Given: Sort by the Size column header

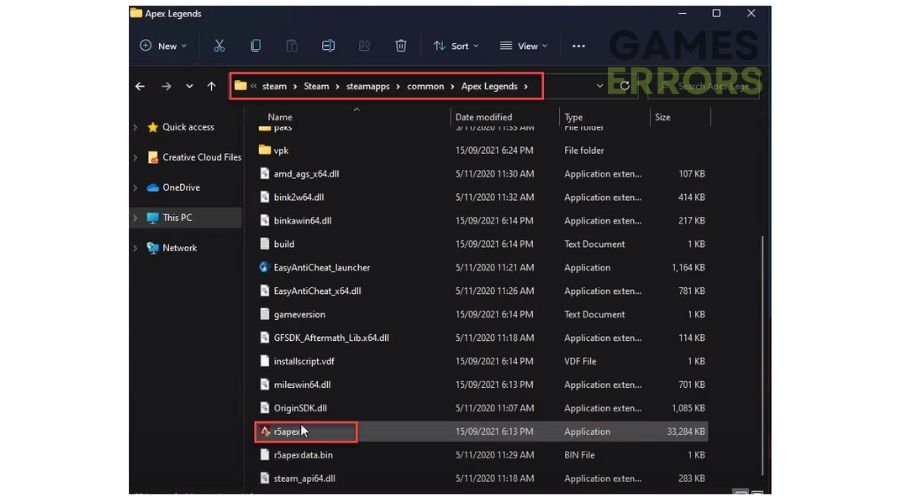Looking at the screenshot, I should pos(662,117).
